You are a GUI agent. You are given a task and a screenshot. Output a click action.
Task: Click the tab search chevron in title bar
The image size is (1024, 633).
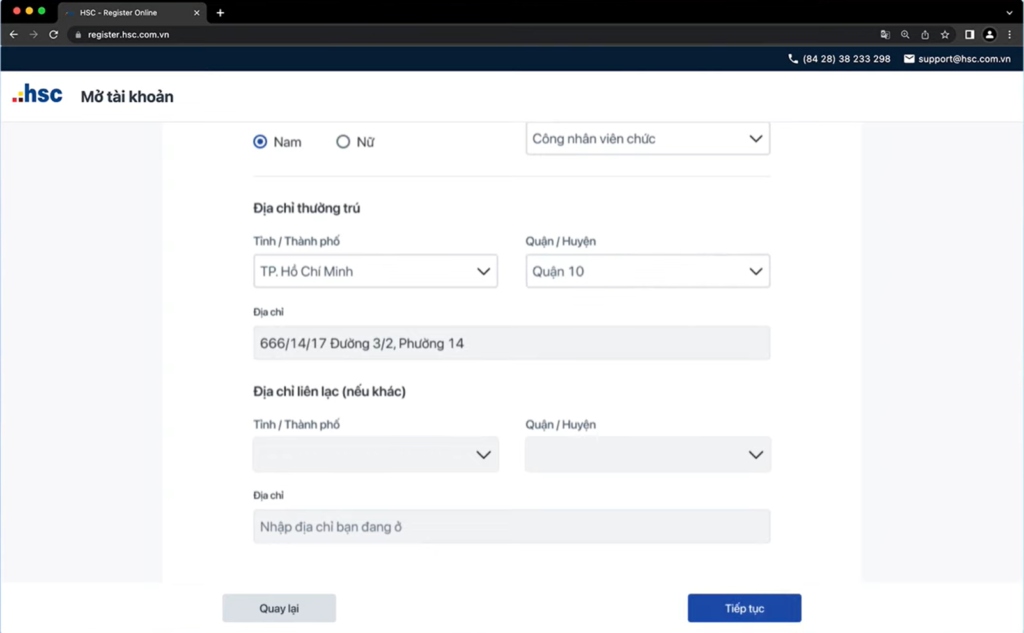click(x=1010, y=12)
